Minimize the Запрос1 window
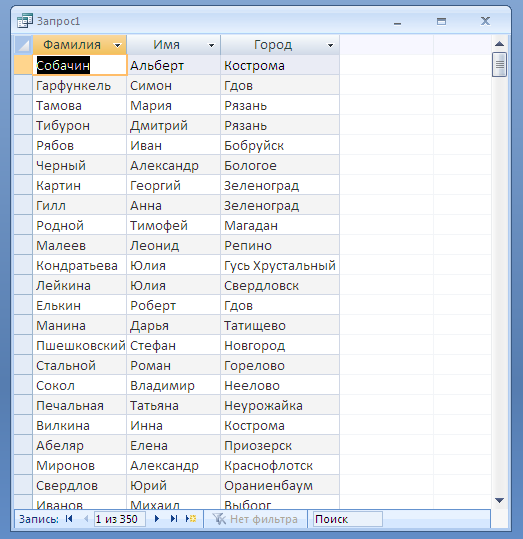Screen dimensions: 523x539 pyautogui.click(x=397, y=22)
